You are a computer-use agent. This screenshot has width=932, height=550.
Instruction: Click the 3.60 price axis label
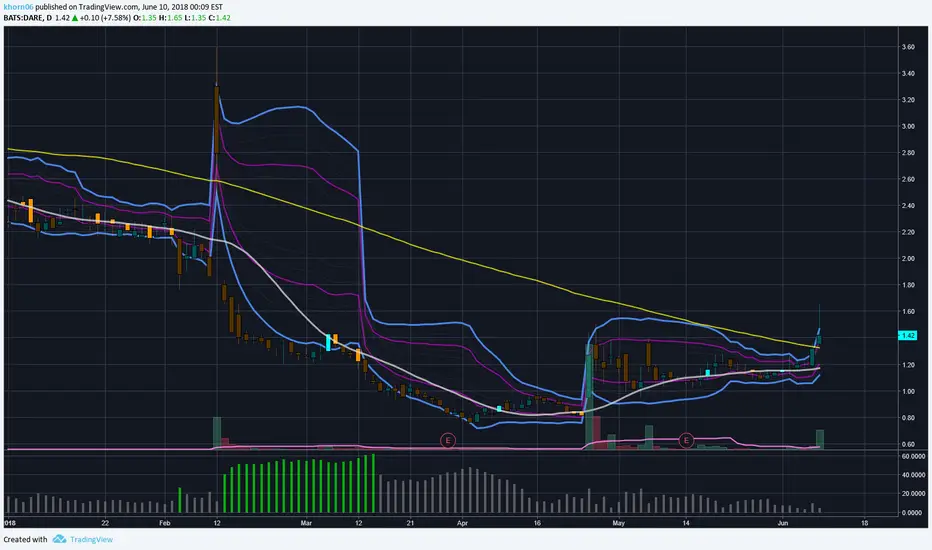pos(908,47)
